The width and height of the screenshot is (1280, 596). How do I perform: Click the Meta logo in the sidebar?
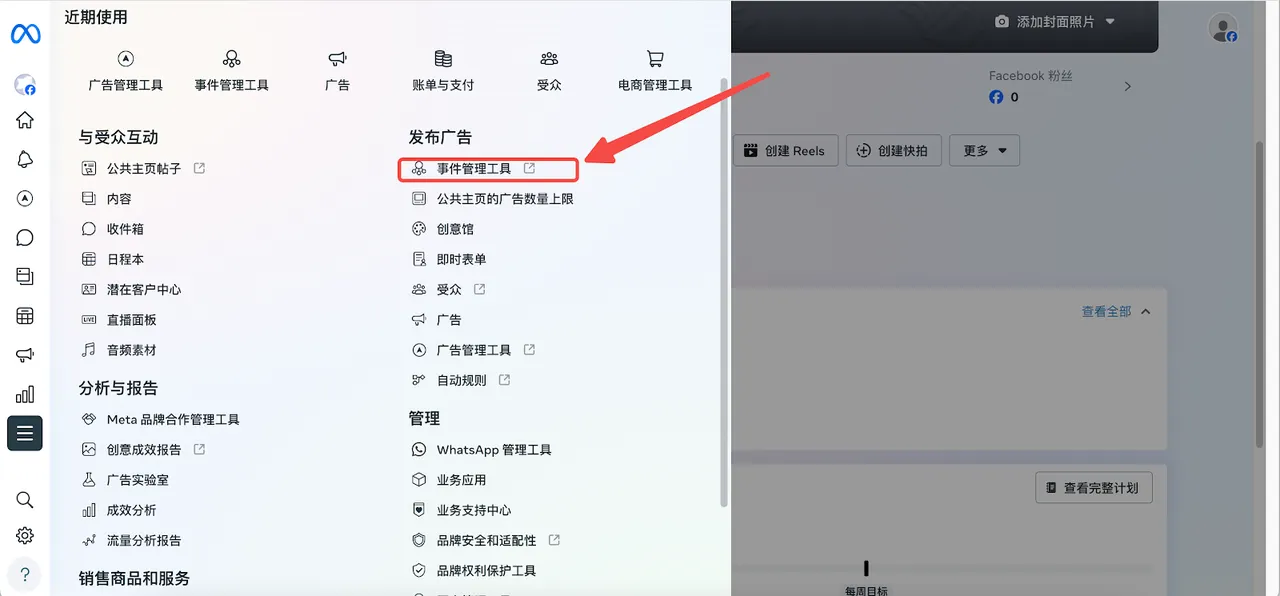coord(25,34)
